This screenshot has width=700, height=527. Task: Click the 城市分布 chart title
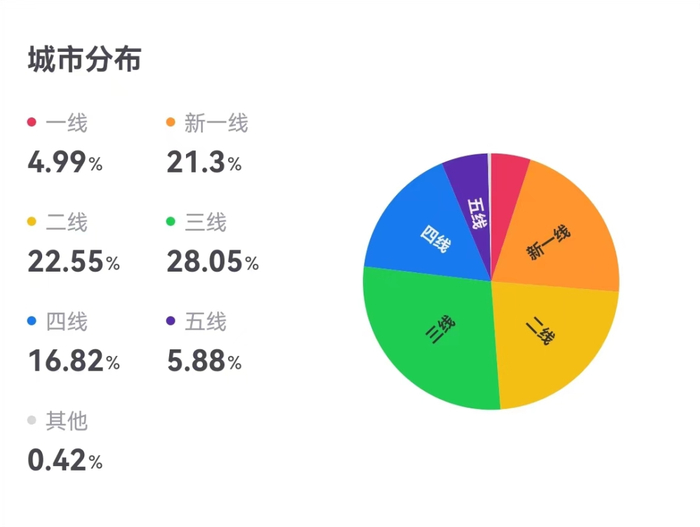84,59
